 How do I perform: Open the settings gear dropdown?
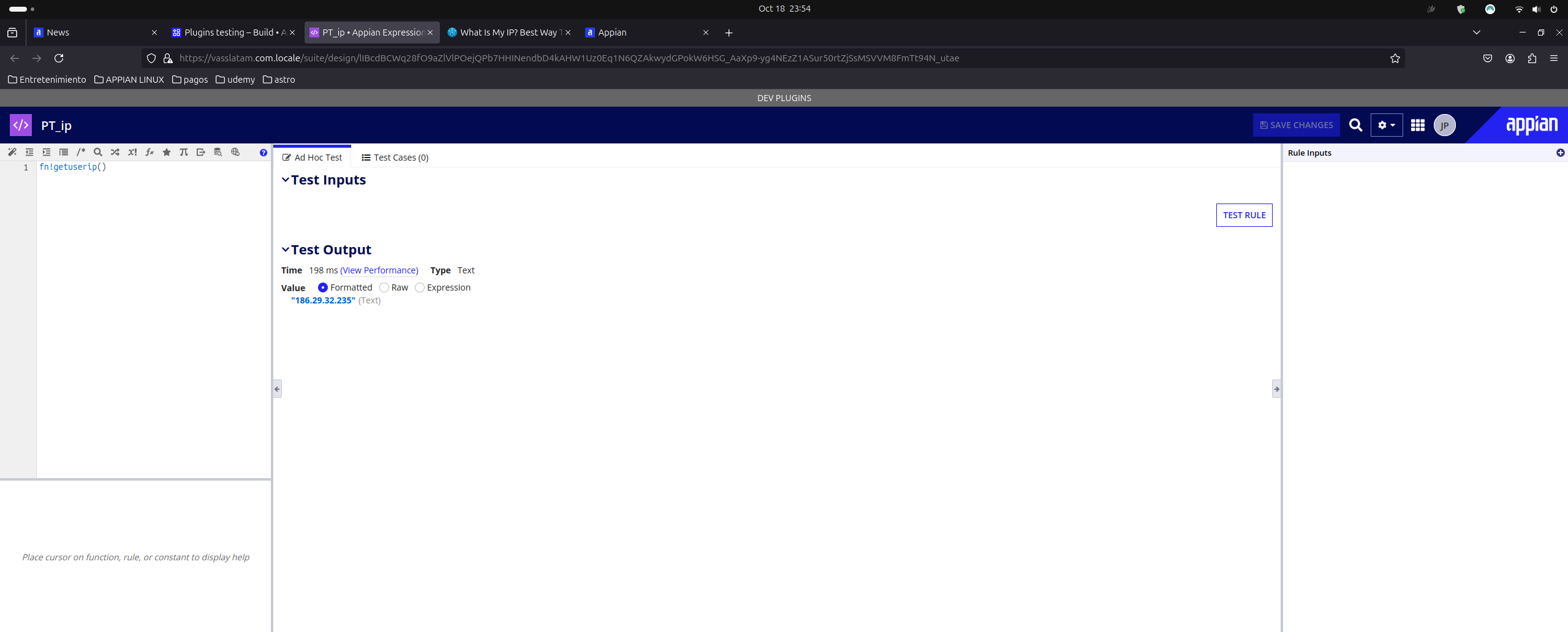(1386, 125)
